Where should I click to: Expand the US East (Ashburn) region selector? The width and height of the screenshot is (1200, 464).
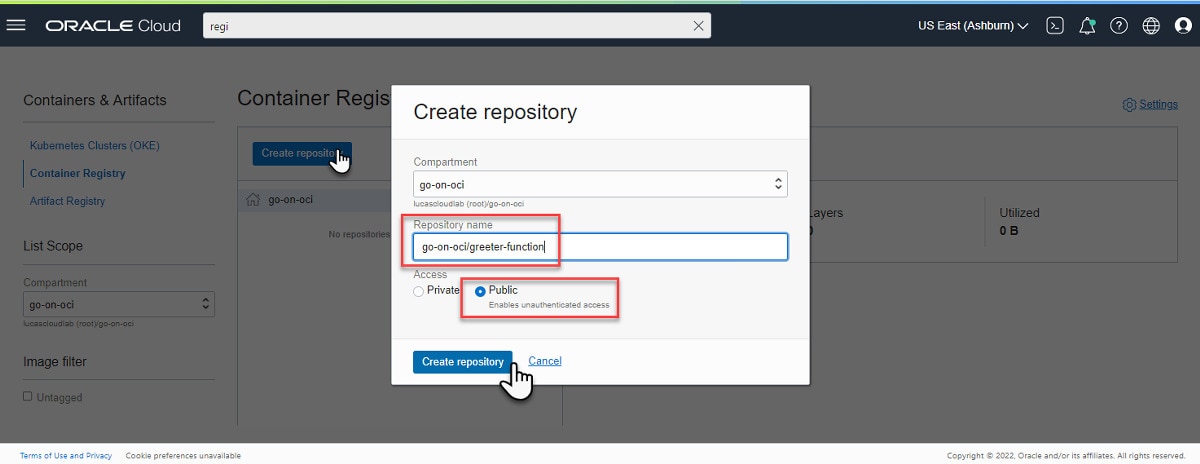[x=972, y=26]
